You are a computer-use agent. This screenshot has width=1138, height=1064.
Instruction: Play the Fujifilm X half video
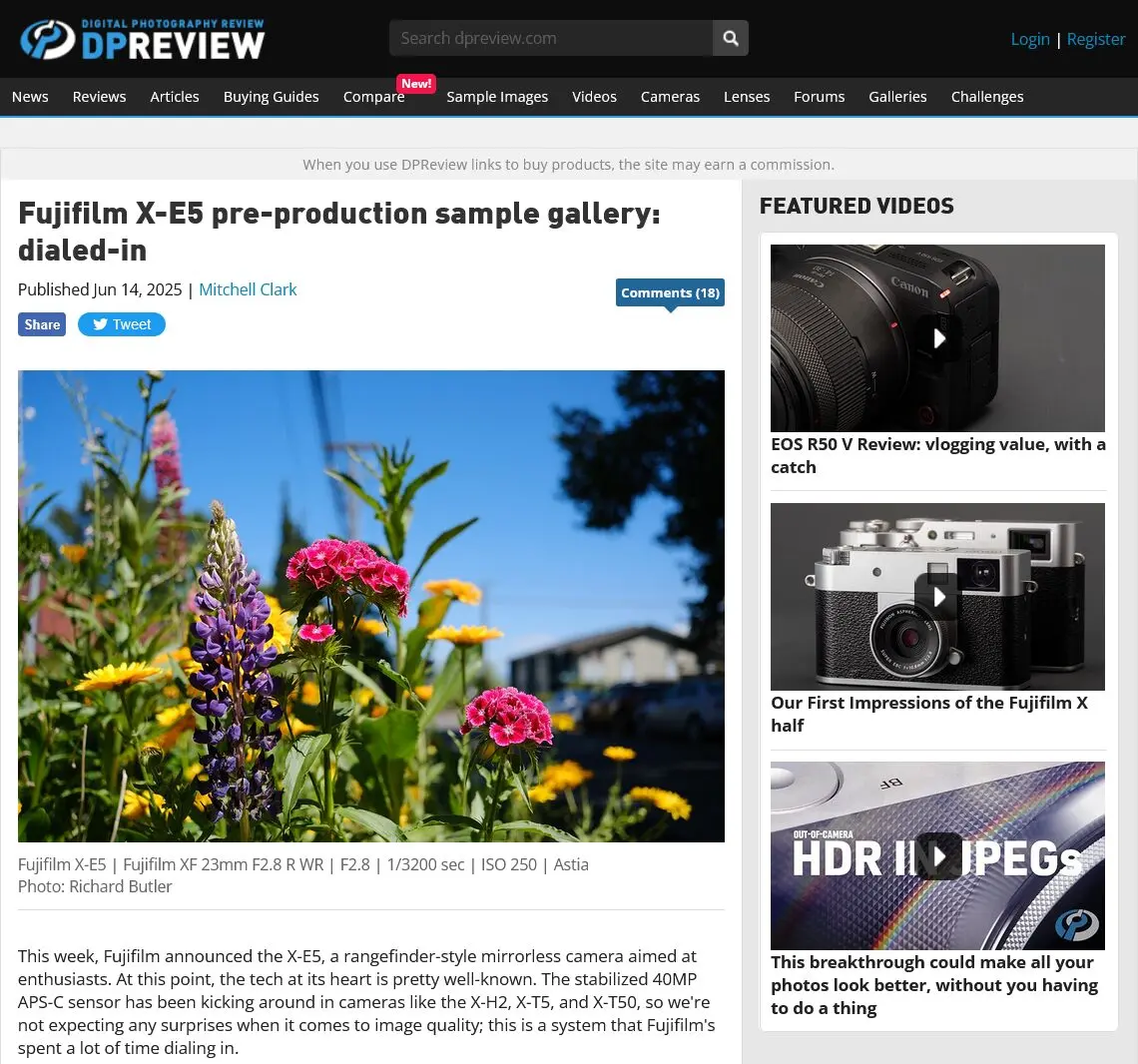click(937, 597)
